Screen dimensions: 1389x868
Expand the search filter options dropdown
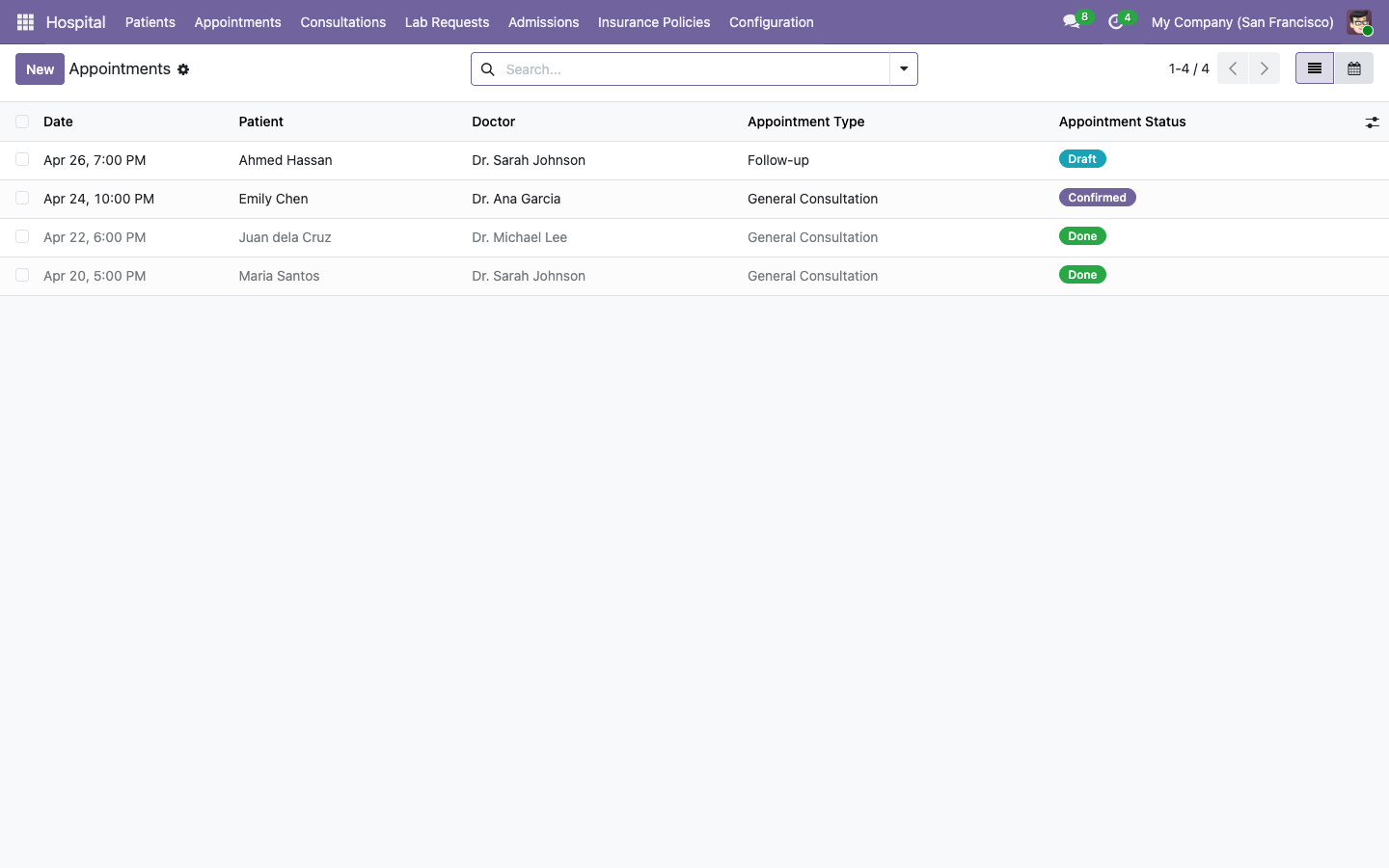point(904,69)
